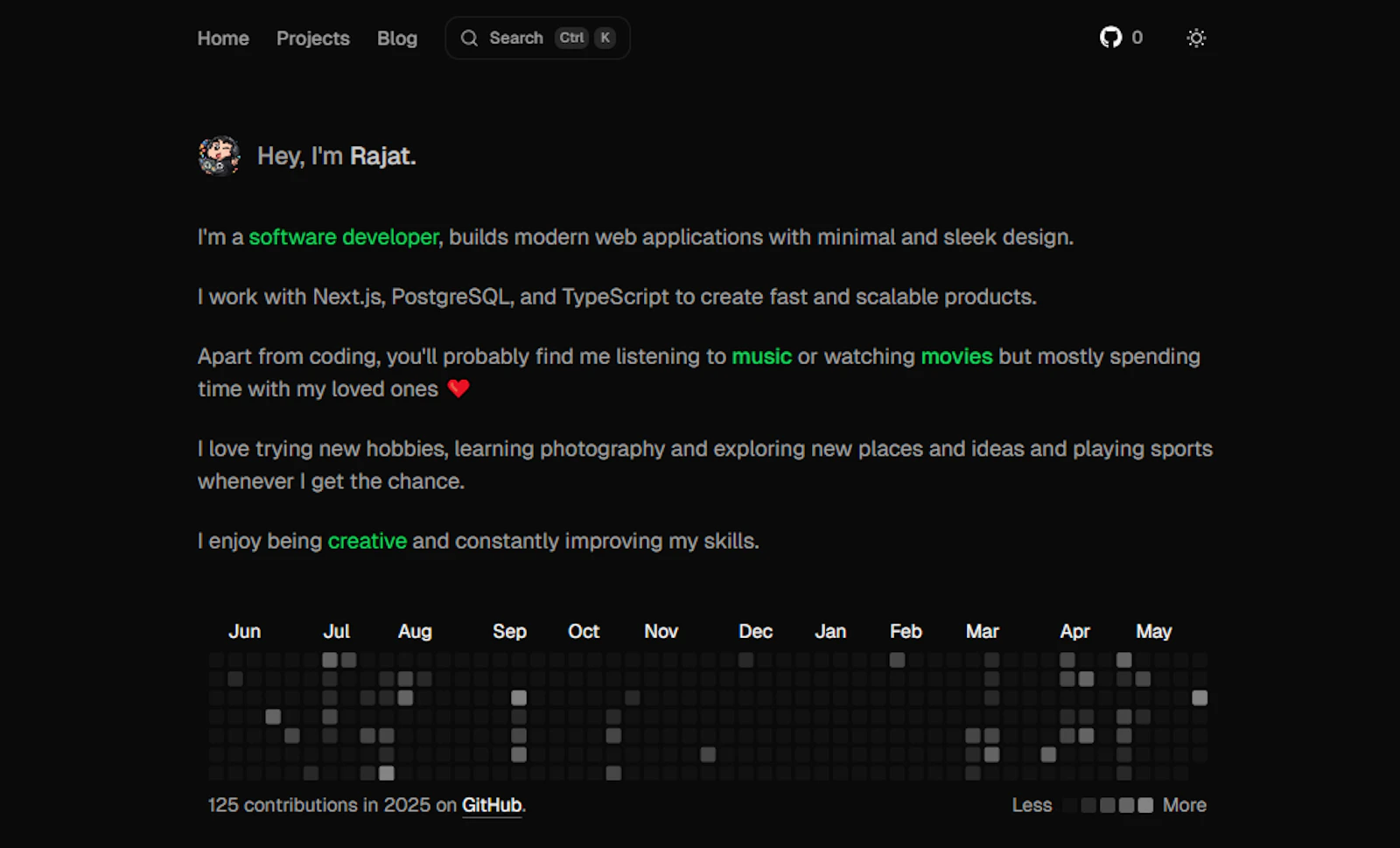This screenshot has height=848, width=1400.
Task: Open the GitHub link under contributions
Action: click(492, 805)
